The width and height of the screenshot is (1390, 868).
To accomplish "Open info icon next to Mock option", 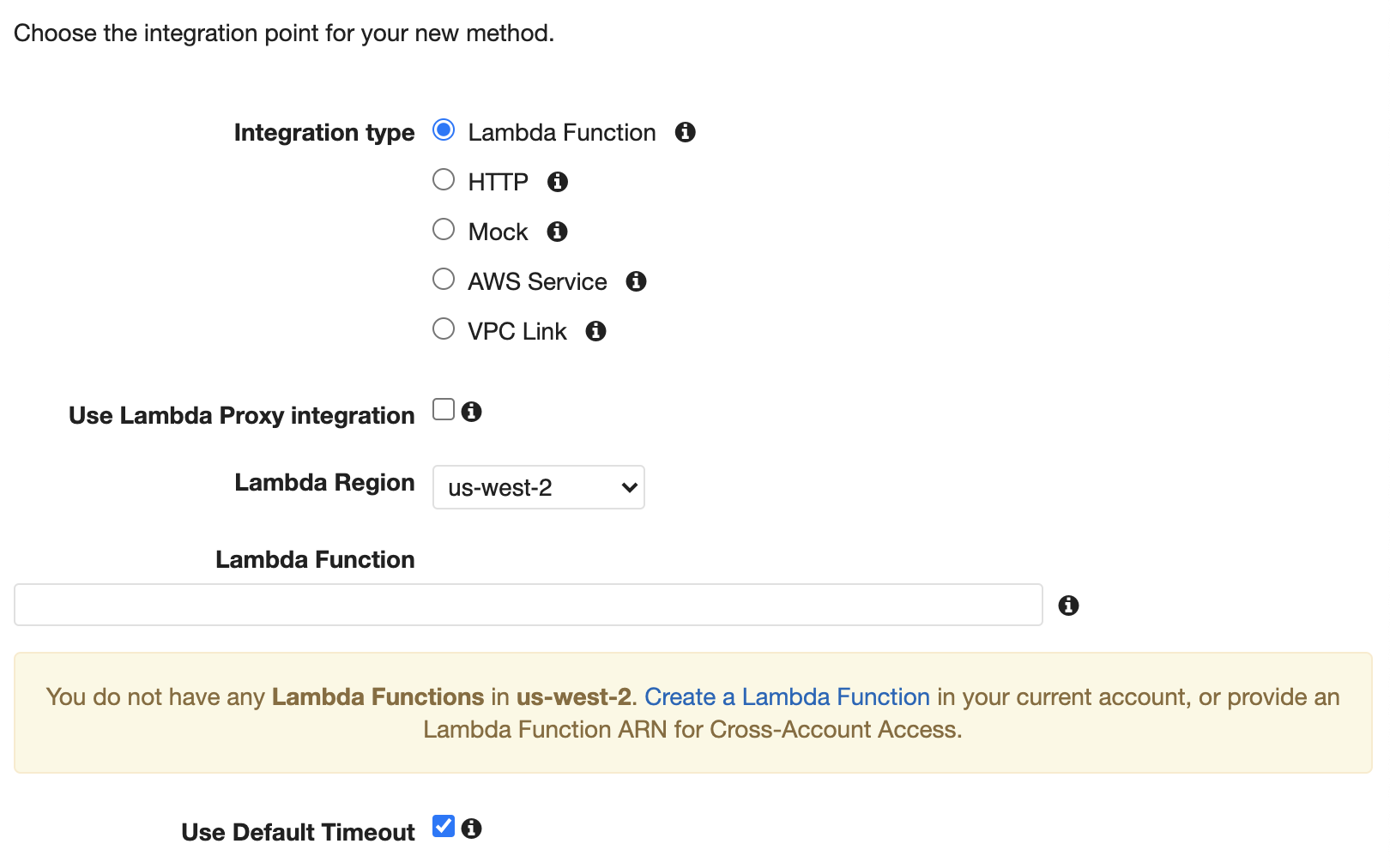I will (x=558, y=232).
